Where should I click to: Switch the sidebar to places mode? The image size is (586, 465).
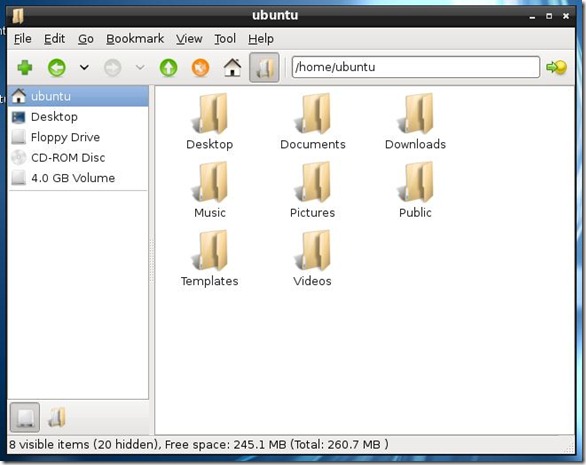coord(25,417)
